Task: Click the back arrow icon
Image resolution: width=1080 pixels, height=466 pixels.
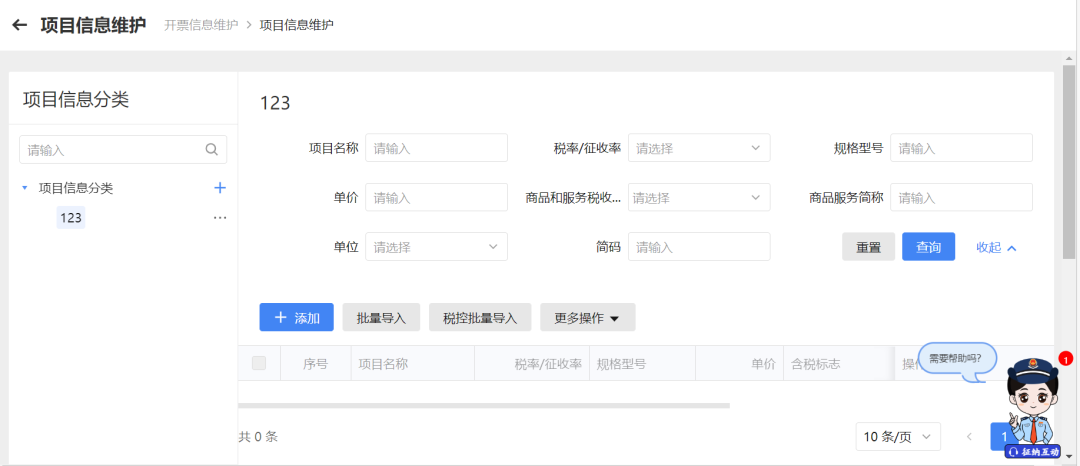Action: point(19,25)
